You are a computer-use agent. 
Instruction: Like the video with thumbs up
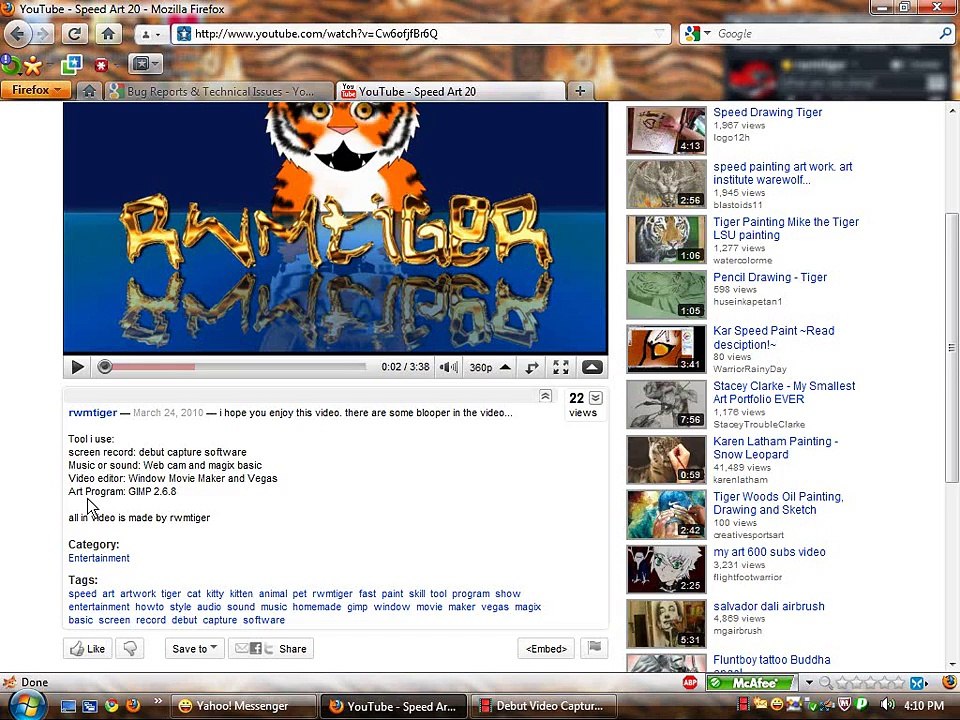click(x=88, y=648)
